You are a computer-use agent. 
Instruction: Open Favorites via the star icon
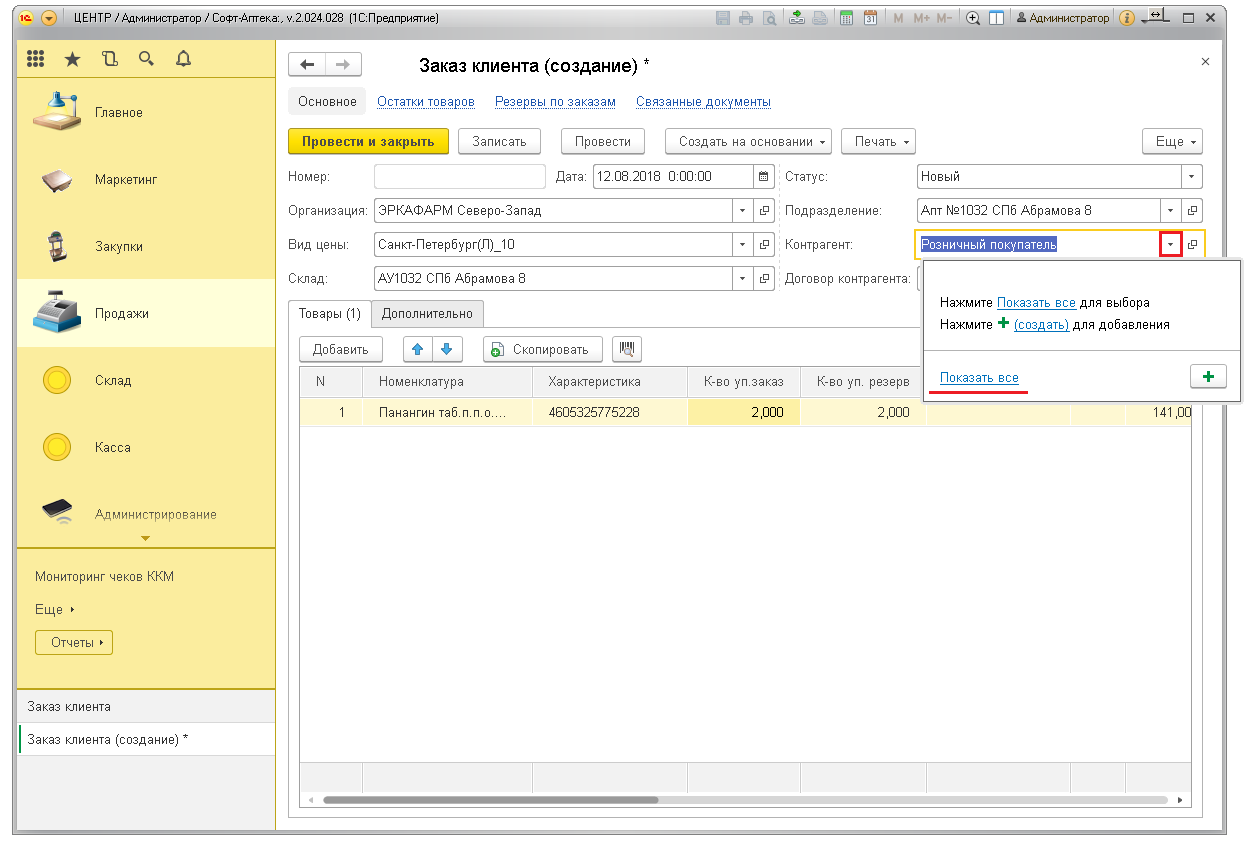pyautogui.click(x=72, y=60)
